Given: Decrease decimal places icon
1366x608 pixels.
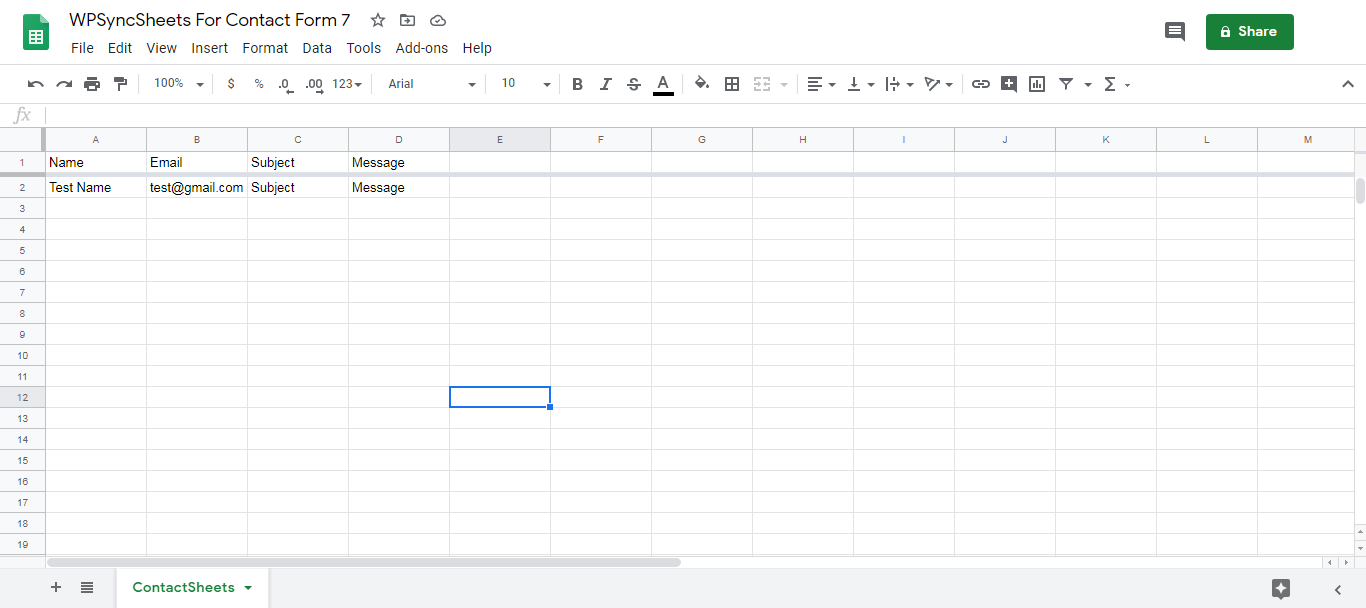Looking at the screenshot, I should point(286,84).
